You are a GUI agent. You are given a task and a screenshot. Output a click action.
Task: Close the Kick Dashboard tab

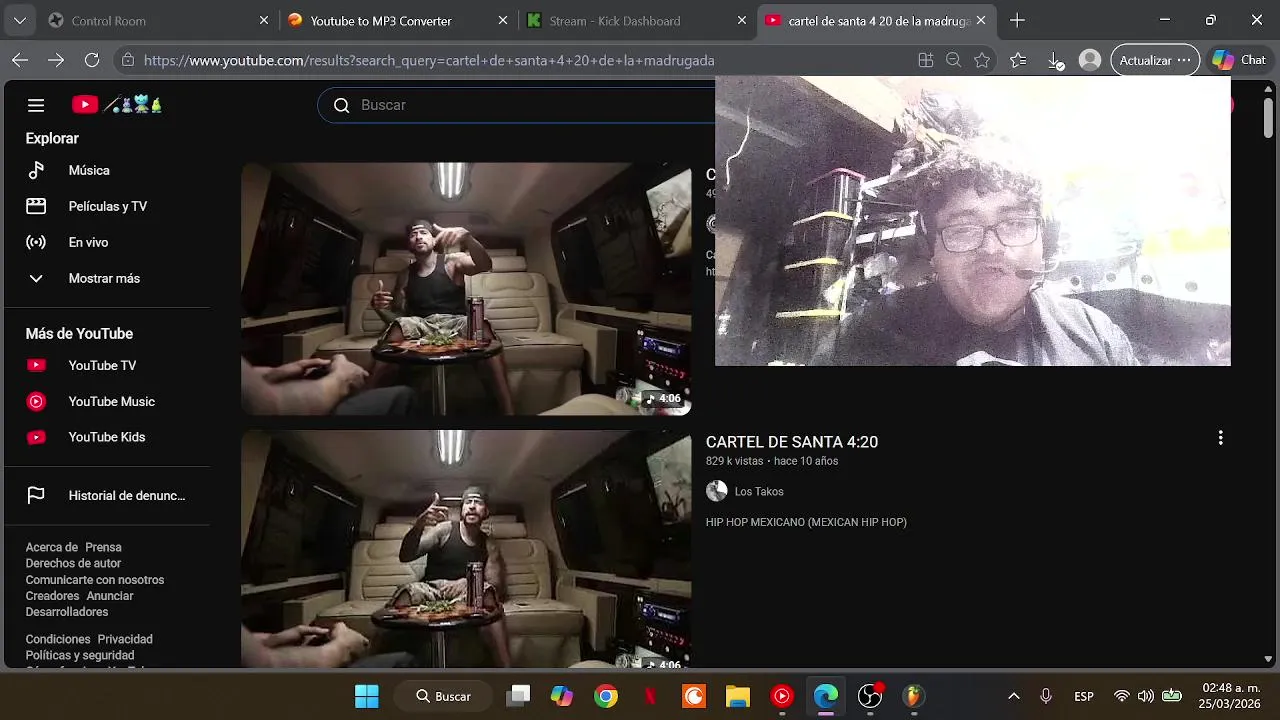click(x=742, y=20)
